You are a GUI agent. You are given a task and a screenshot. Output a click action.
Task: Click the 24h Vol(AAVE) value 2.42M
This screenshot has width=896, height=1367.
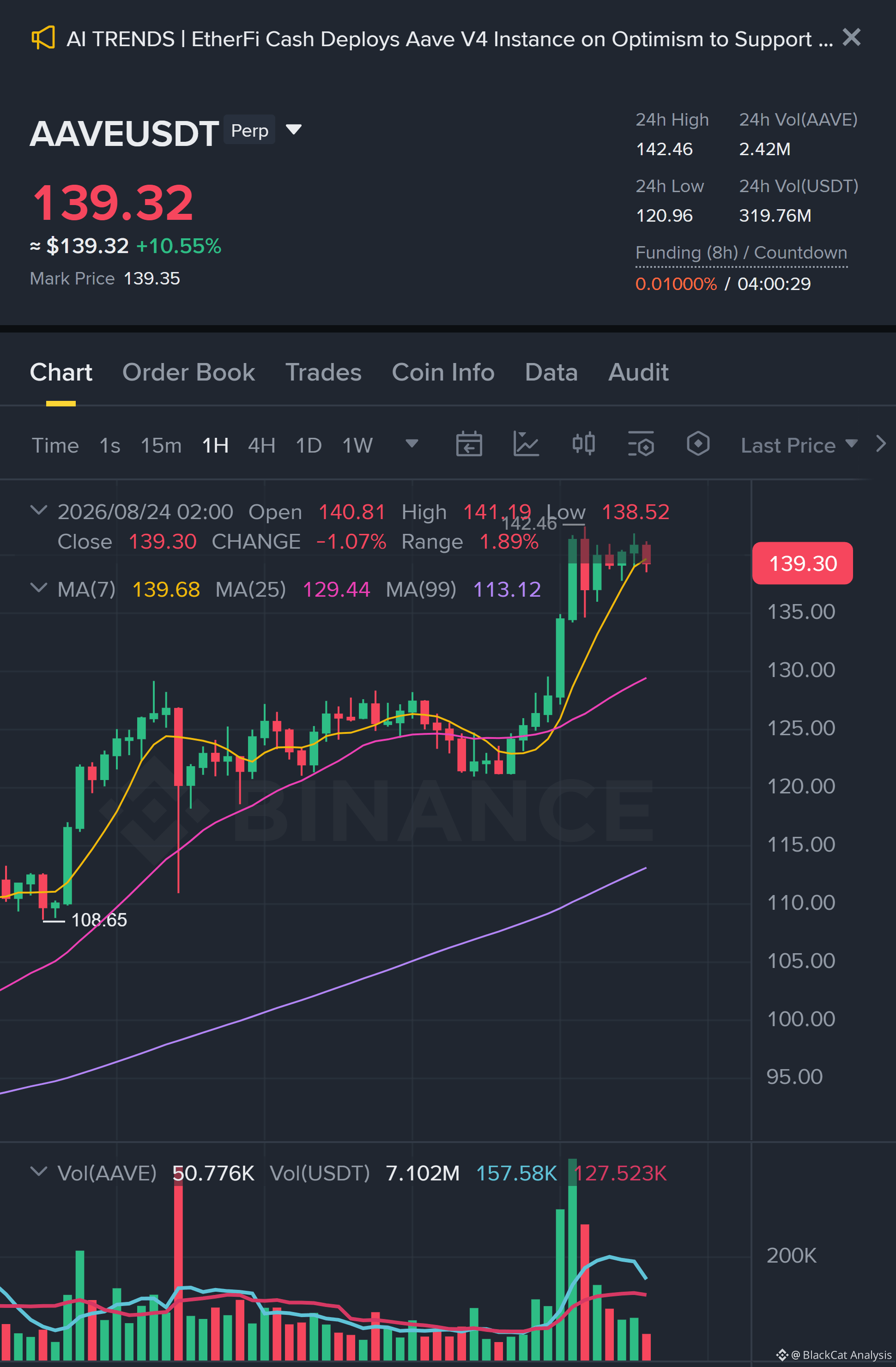click(x=764, y=149)
